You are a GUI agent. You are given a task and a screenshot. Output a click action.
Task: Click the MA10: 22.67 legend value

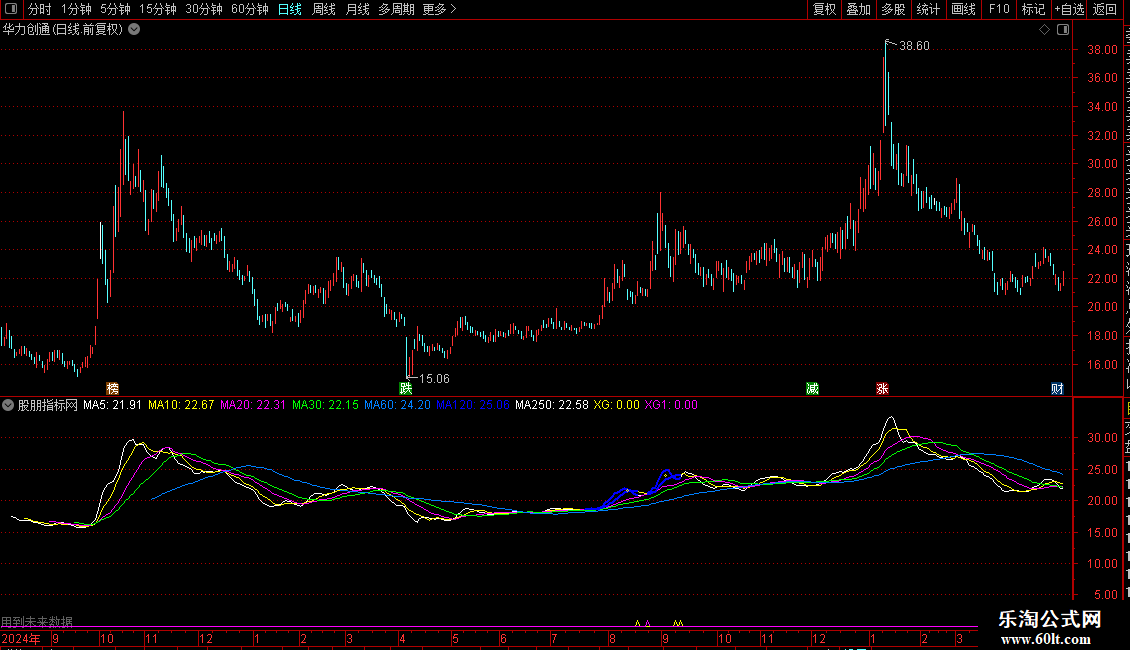181,405
